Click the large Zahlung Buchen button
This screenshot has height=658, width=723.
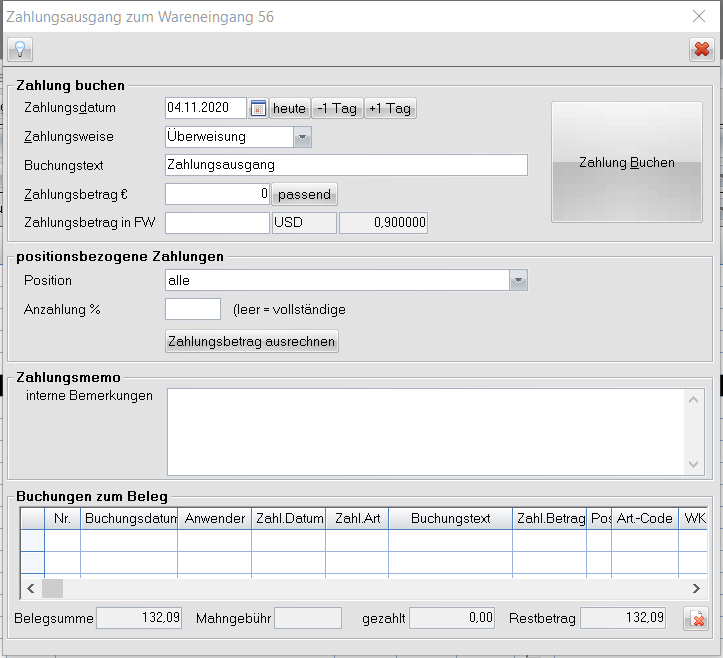click(626, 162)
